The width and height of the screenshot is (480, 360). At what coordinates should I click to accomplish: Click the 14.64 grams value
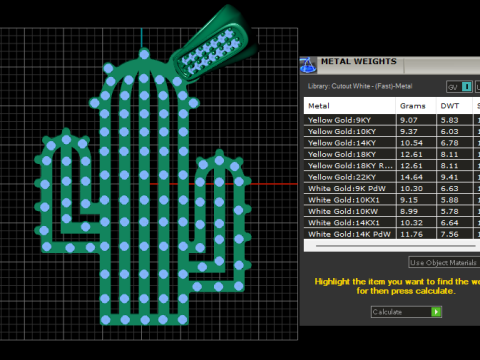411,177
